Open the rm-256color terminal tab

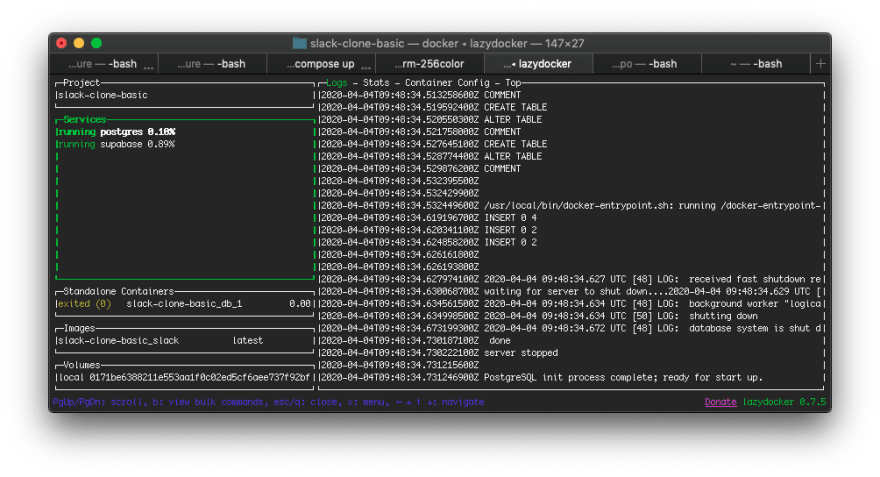pos(430,64)
